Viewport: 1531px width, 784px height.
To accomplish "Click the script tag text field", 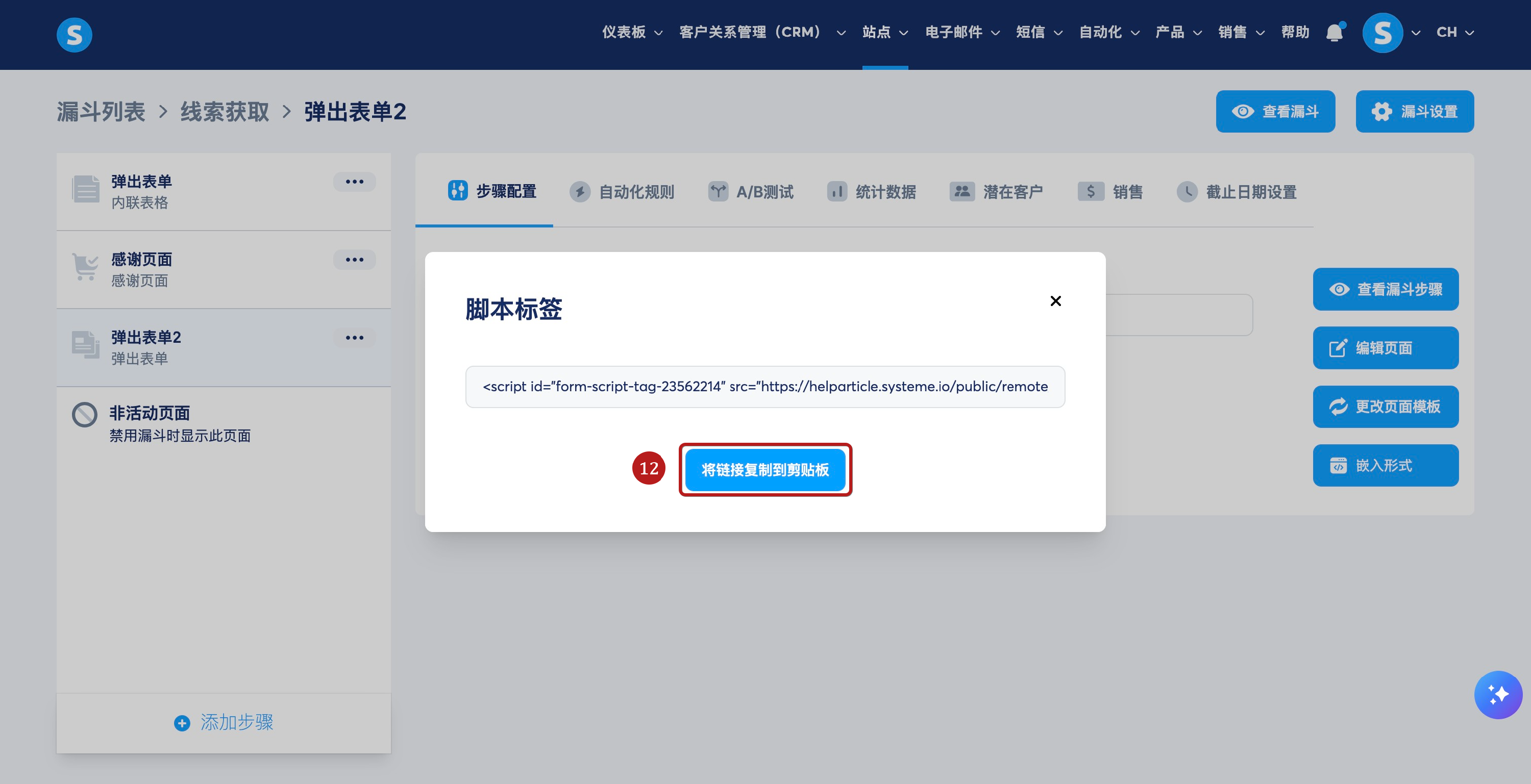I will click(x=765, y=387).
